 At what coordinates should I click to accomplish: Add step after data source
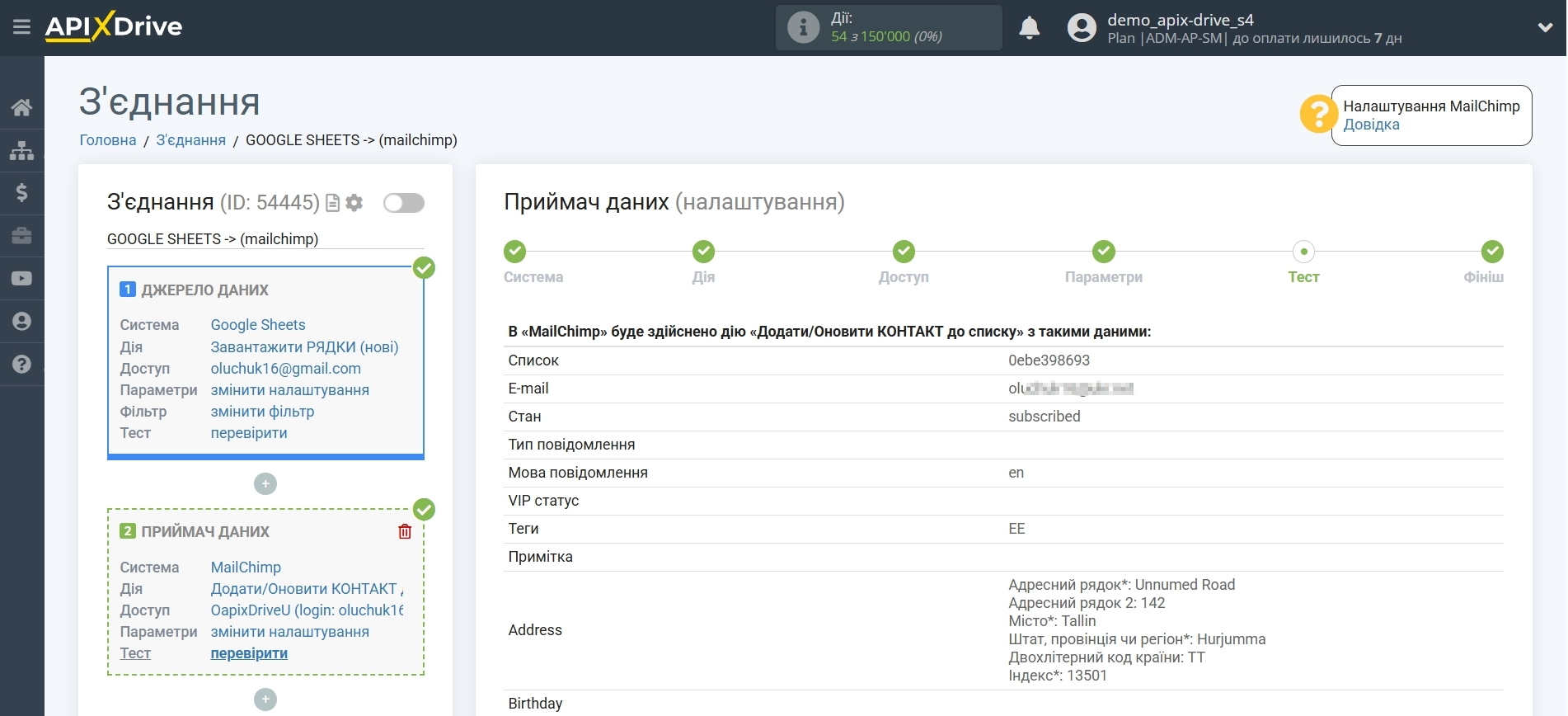click(265, 484)
